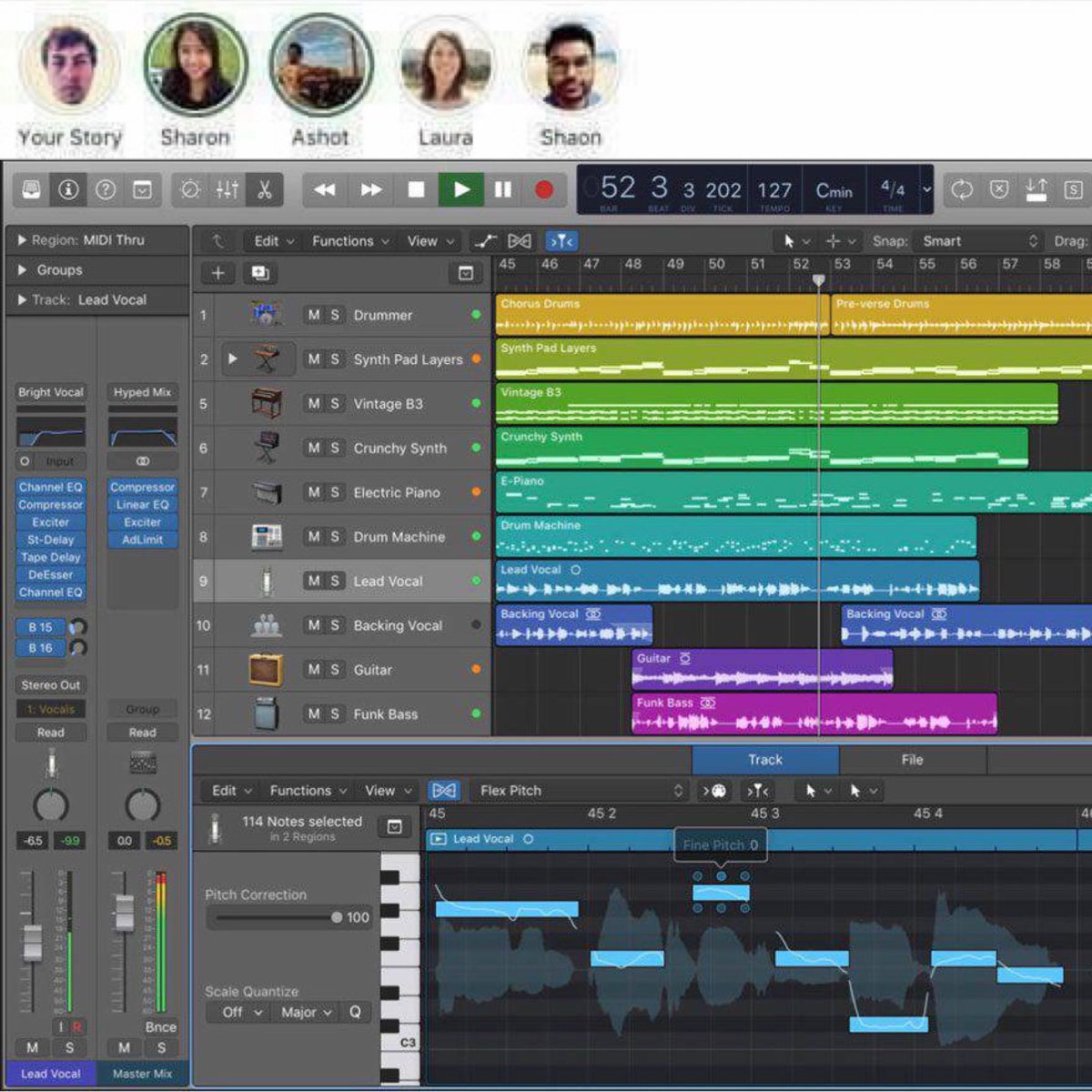Mute the Vintage B3 track
Viewport: 1092px width, 1092px height.
[314, 403]
